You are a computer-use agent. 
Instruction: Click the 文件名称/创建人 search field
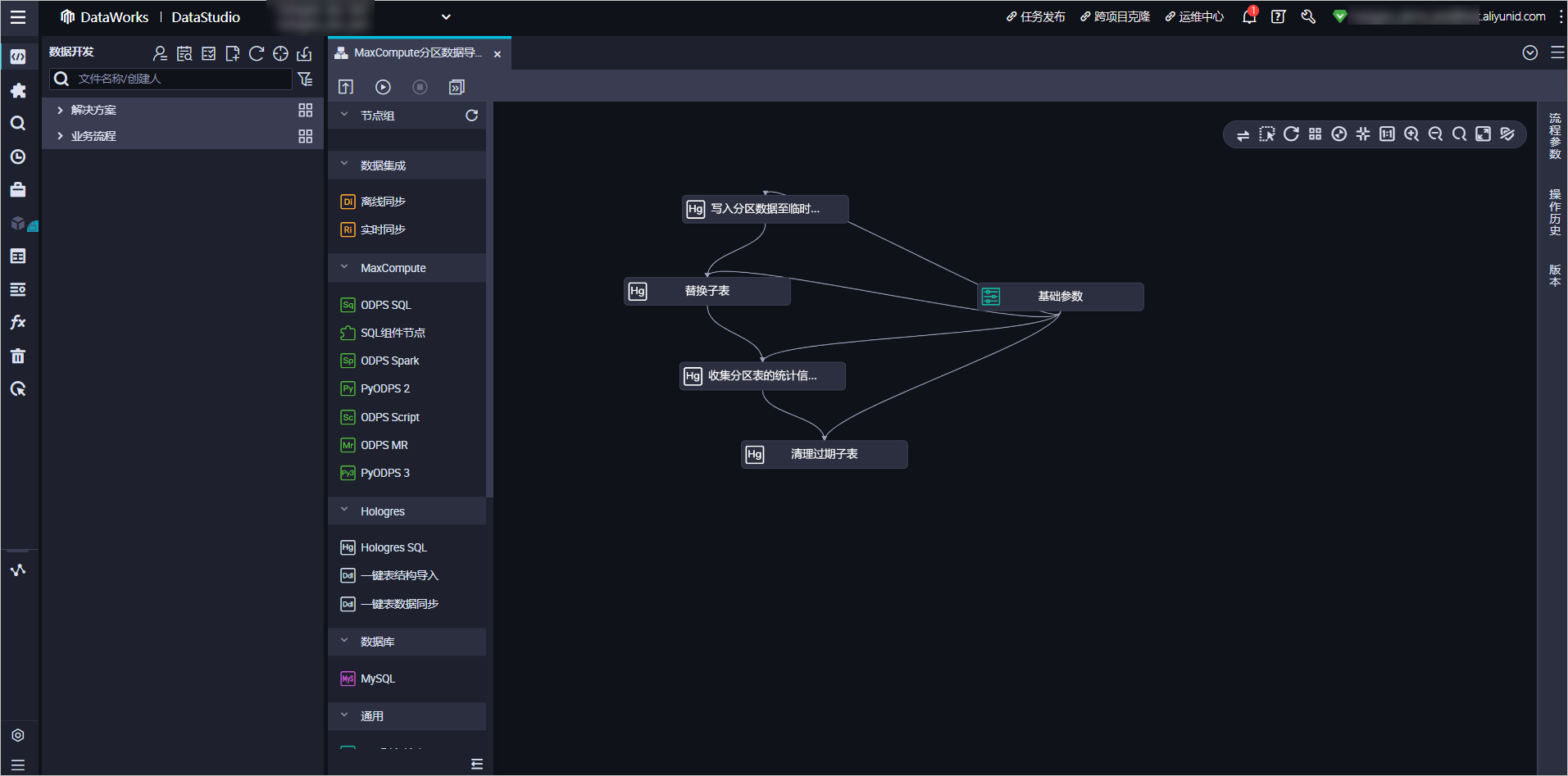click(170, 79)
